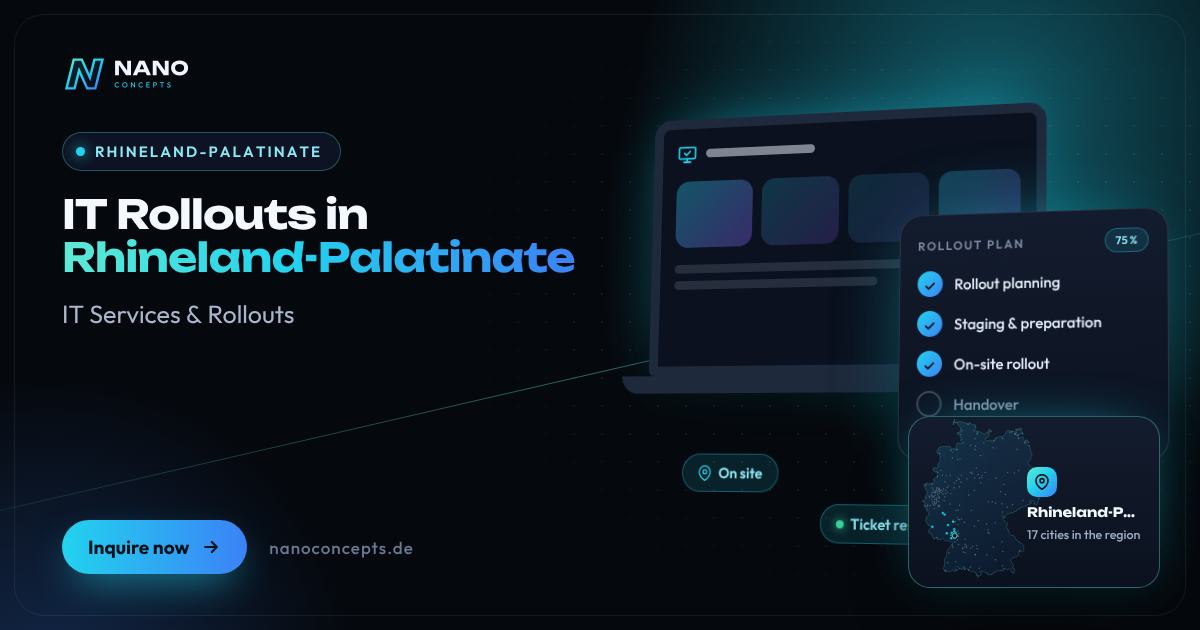Image resolution: width=1200 pixels, height=630 pixels.
Task: Click the blue dot in the region badge
Action: pos(81,152)
